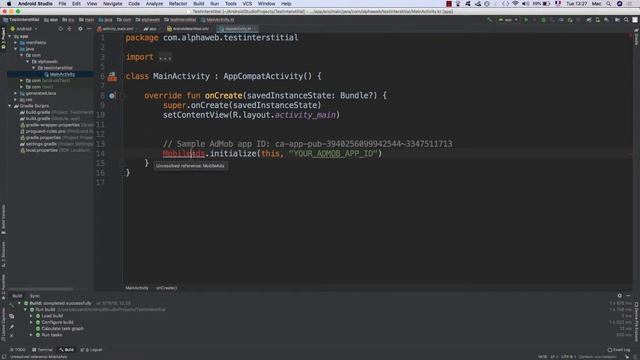Screen dimensions: 640x360
Task: Click the project panel collapse-all icon
Action: pos(69,29)
